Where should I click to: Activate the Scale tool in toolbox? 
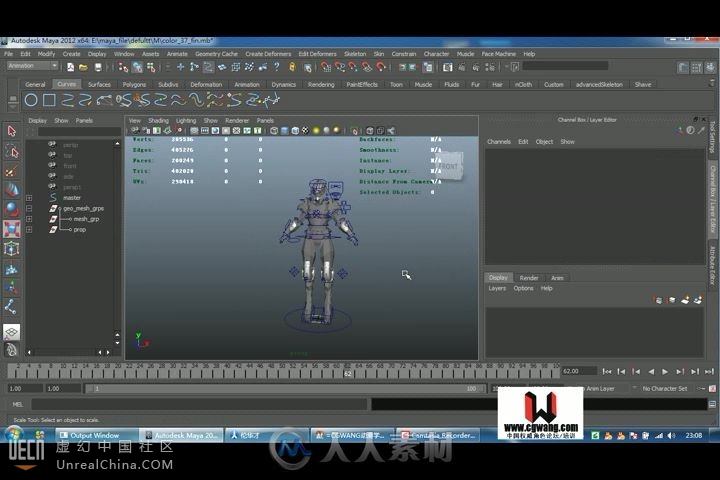click(12, 229)
